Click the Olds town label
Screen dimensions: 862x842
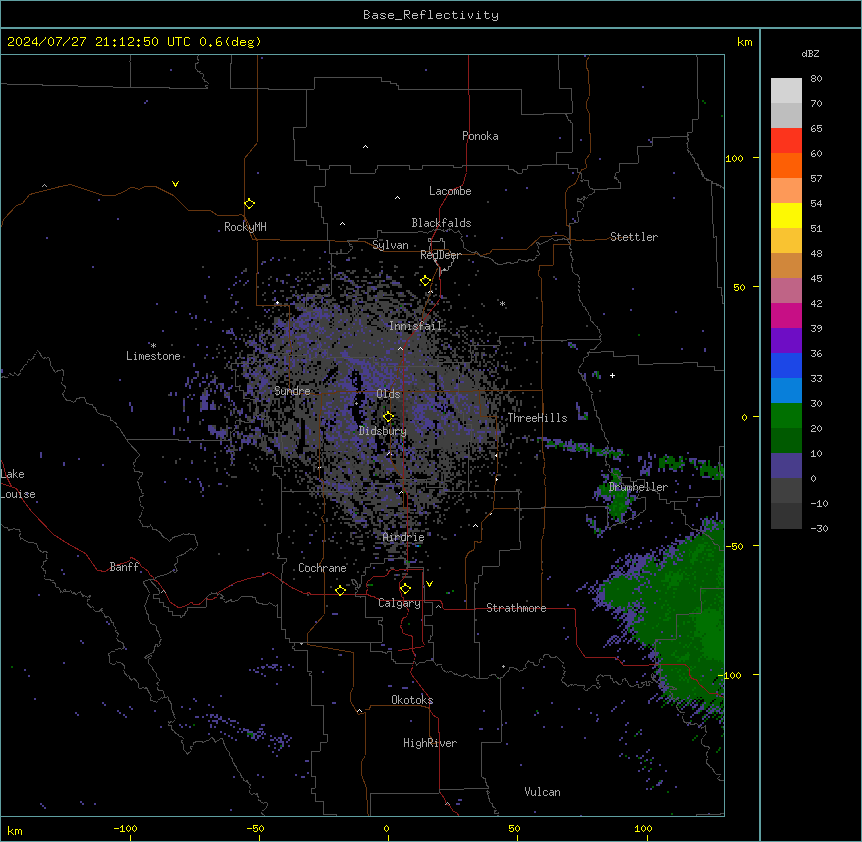point(388,394)
